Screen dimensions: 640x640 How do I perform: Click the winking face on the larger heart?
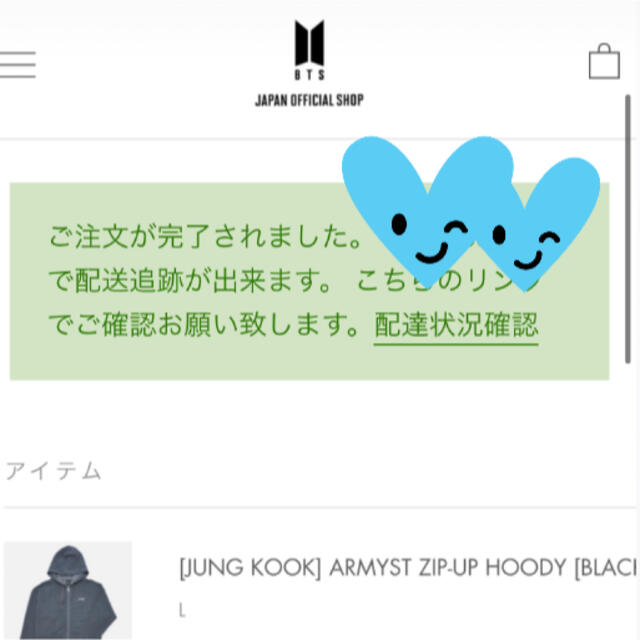point(429,239)
